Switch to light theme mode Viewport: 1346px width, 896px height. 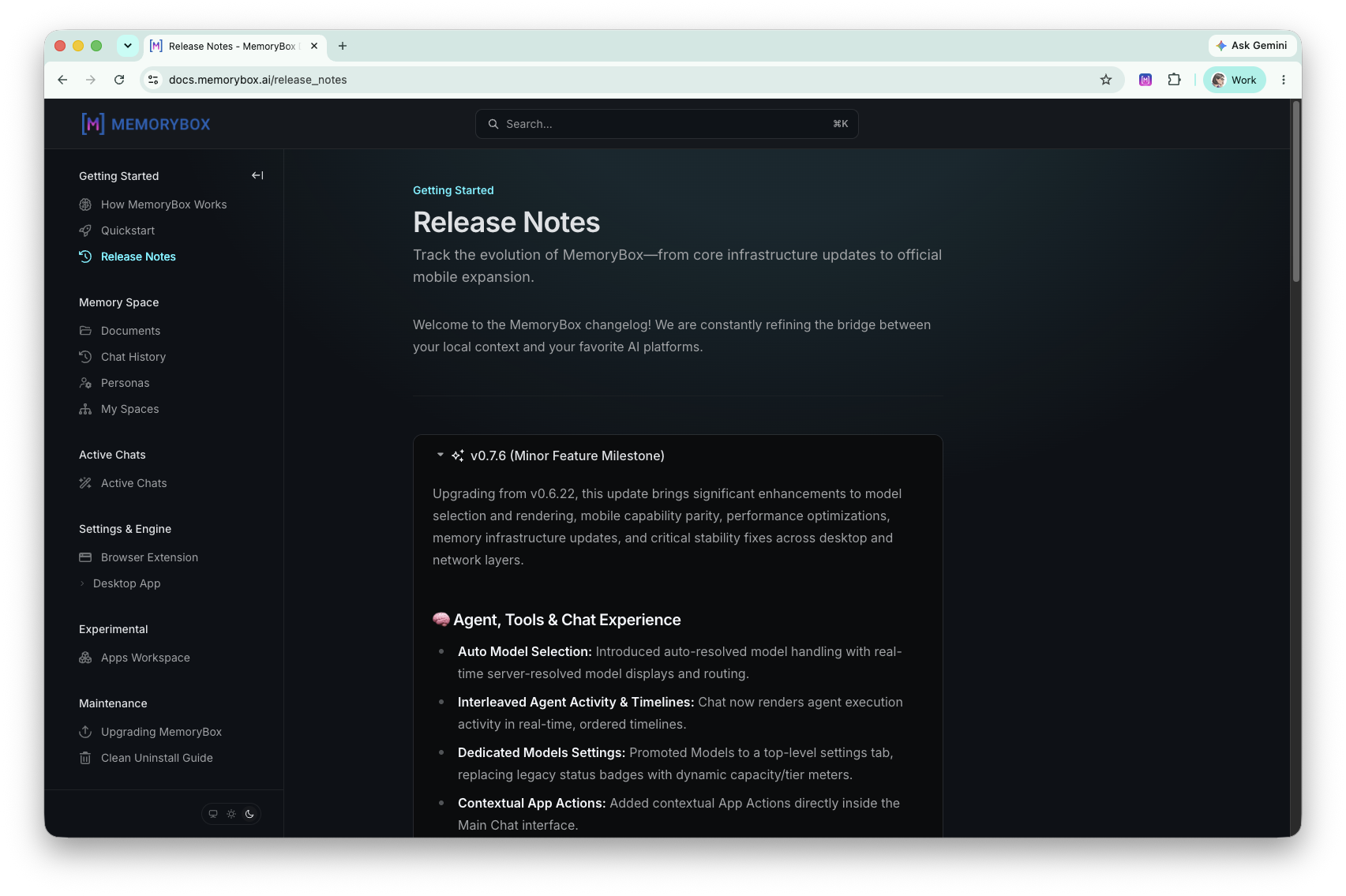231,814
